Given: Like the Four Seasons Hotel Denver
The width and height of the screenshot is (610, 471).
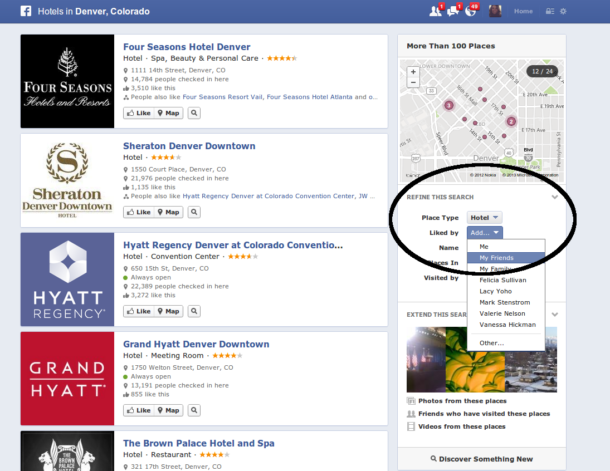Looking at the screenshot, I should 138,114.
